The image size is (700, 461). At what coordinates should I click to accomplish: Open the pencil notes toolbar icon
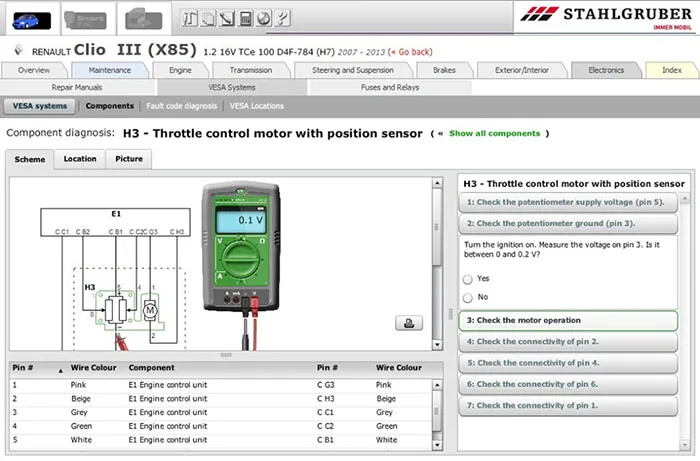click(x=227, y=18)
